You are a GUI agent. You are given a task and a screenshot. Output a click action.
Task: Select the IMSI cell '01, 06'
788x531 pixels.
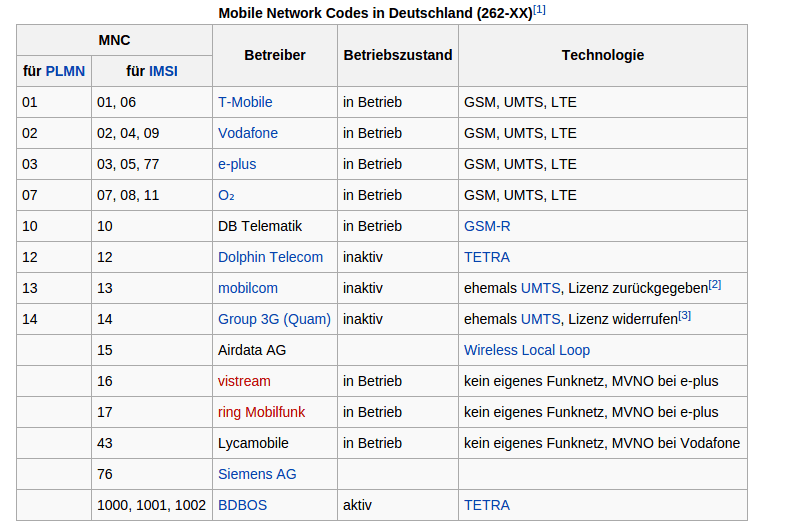click(152, 102)
